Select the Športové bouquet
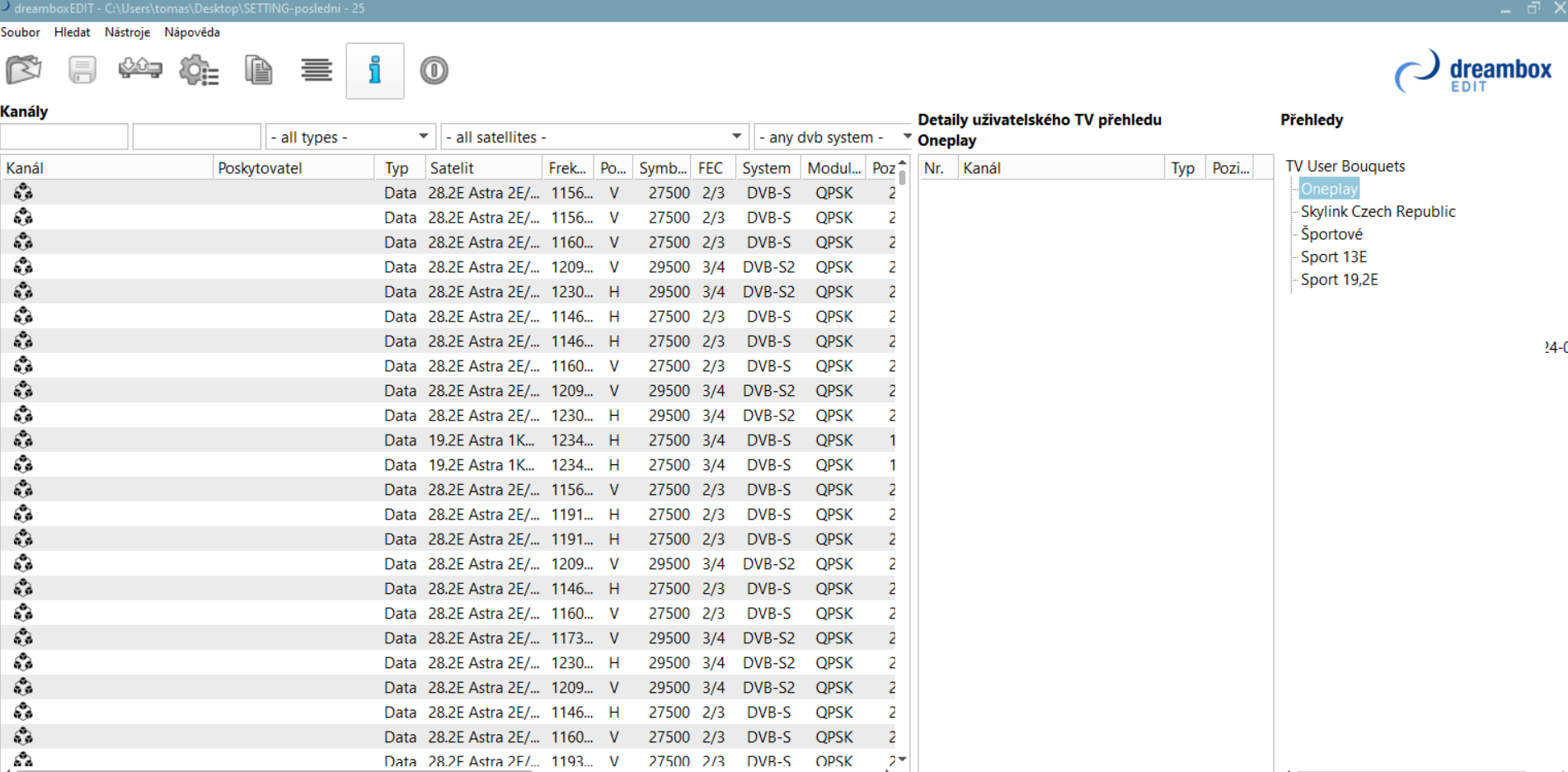Viewport: 1568px width, 772px height. 1332,234
